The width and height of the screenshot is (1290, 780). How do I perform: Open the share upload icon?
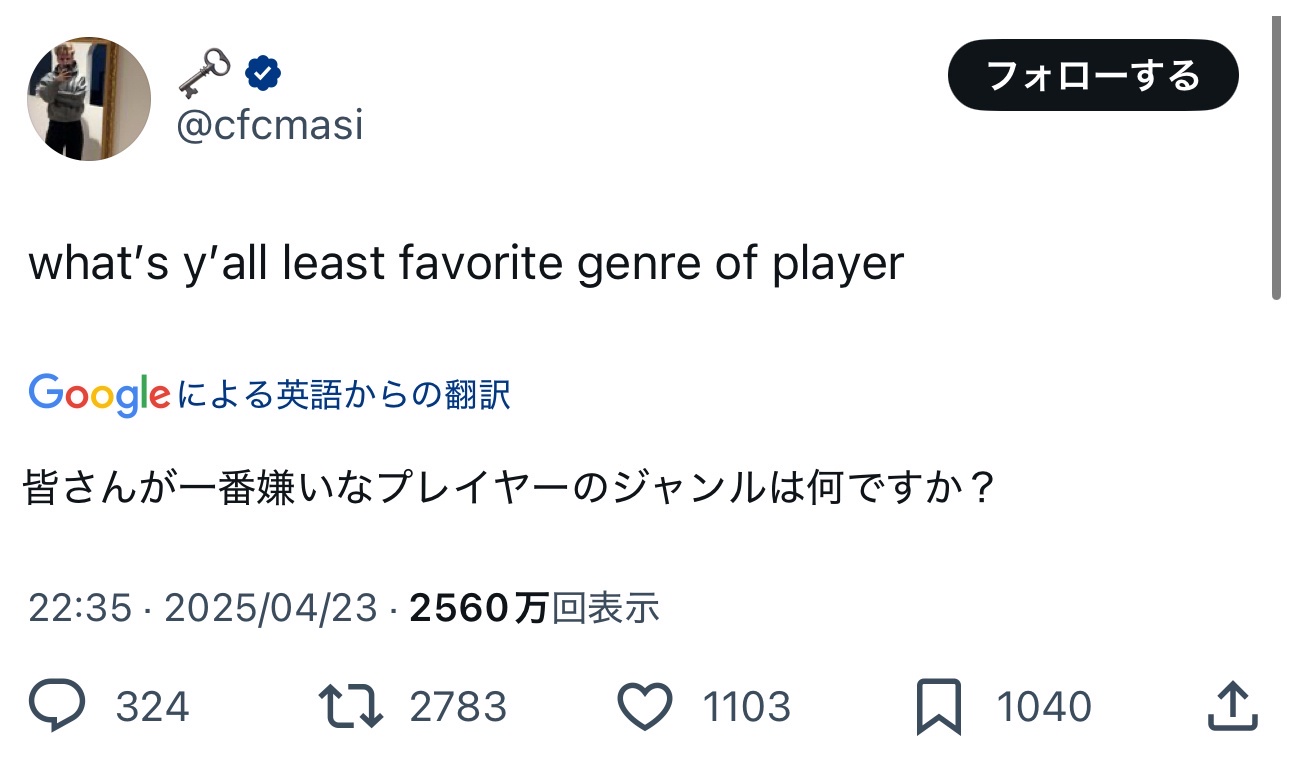[x=1232, y=707]
